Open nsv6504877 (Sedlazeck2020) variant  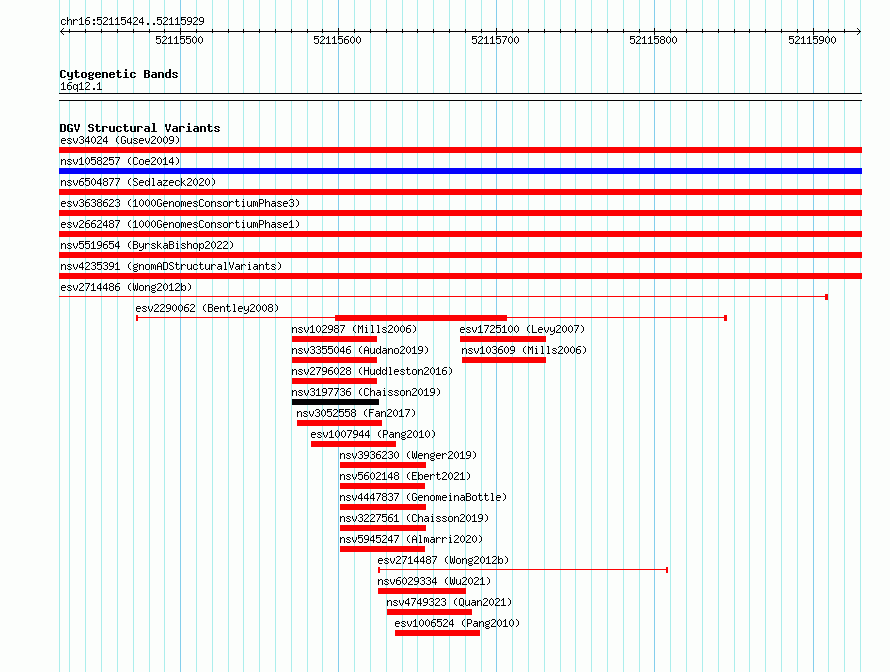point(138,182)
